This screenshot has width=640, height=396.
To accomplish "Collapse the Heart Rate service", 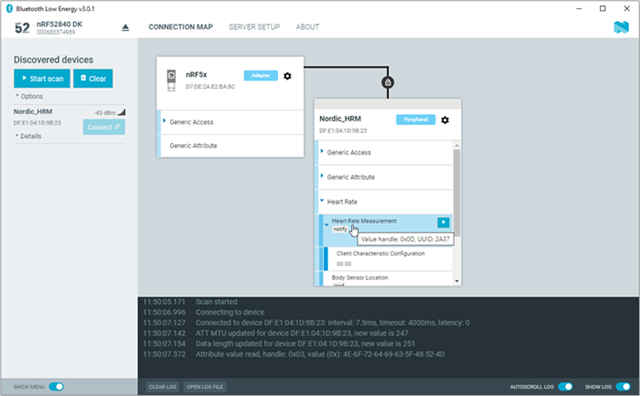I will click(322, 200).
